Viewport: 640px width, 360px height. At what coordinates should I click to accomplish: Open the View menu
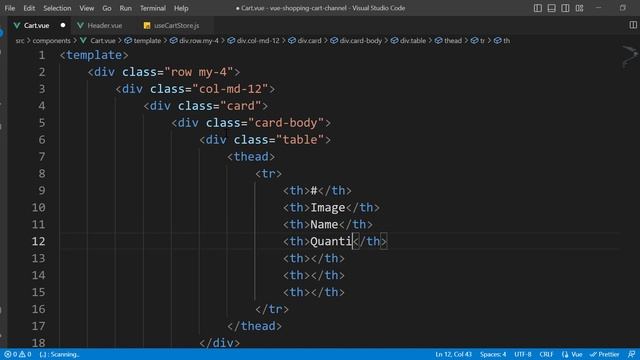click(87, 8)
